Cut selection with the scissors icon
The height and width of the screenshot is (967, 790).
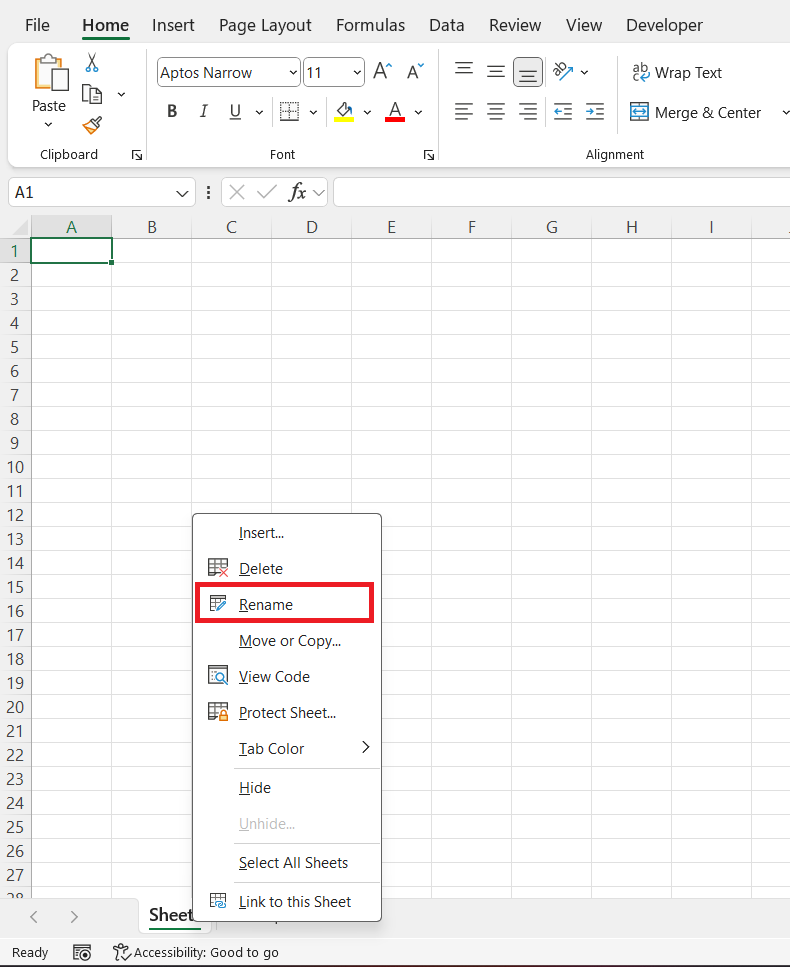point(92,62)
